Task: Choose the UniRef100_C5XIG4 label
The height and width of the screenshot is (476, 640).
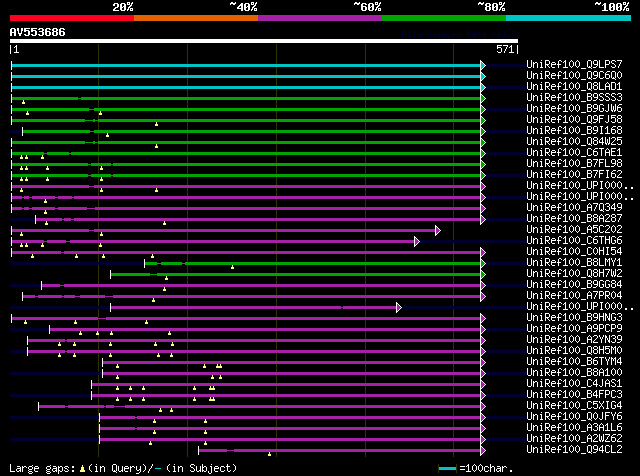Action: [574, 406]
